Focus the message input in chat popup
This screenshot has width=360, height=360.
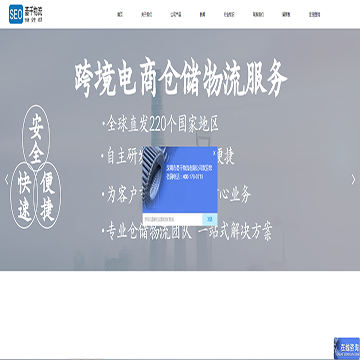click(172, 219)
